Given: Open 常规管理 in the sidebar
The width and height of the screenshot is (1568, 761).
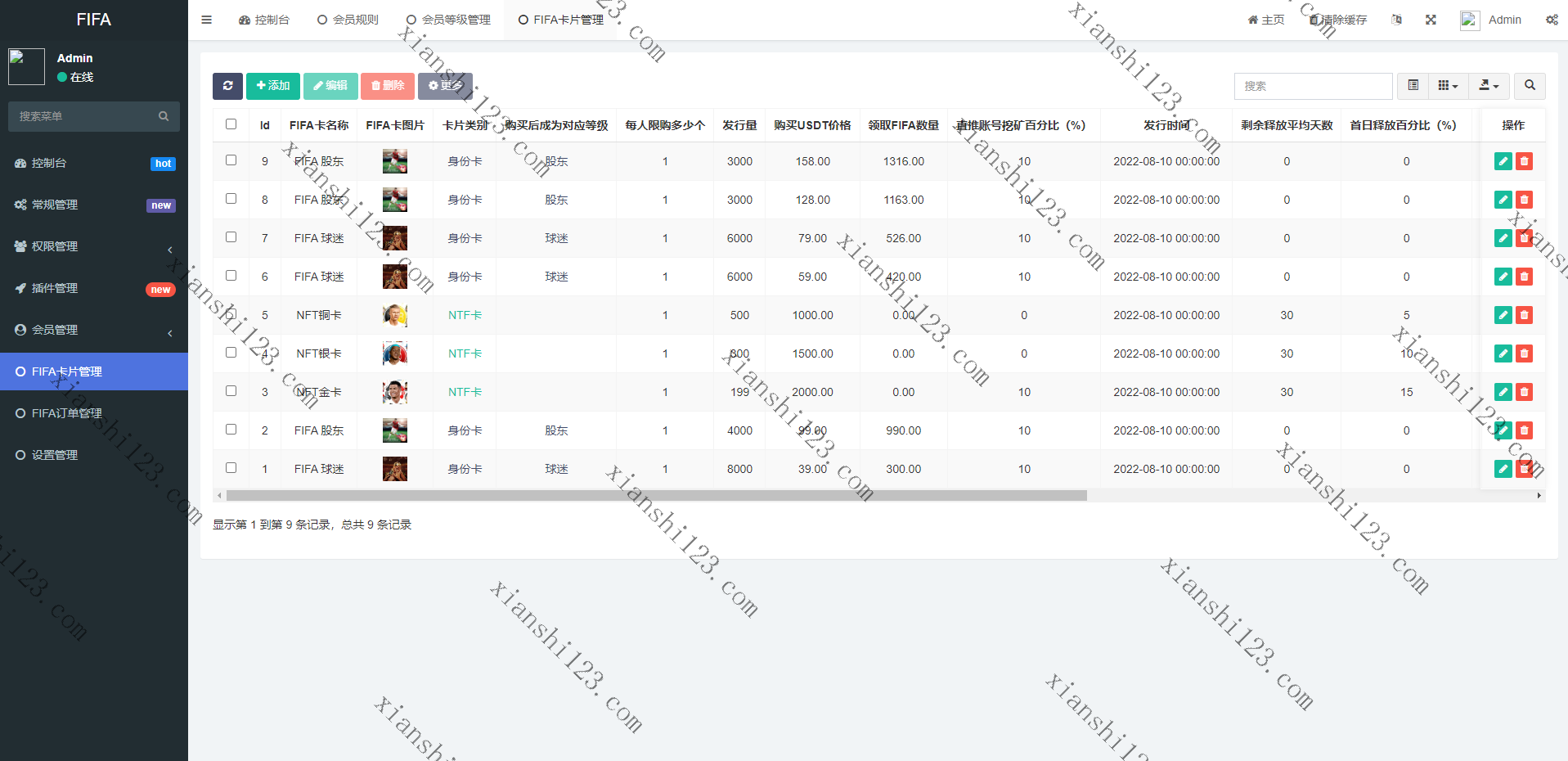Looking at the screenshot, I should (94, 205).
